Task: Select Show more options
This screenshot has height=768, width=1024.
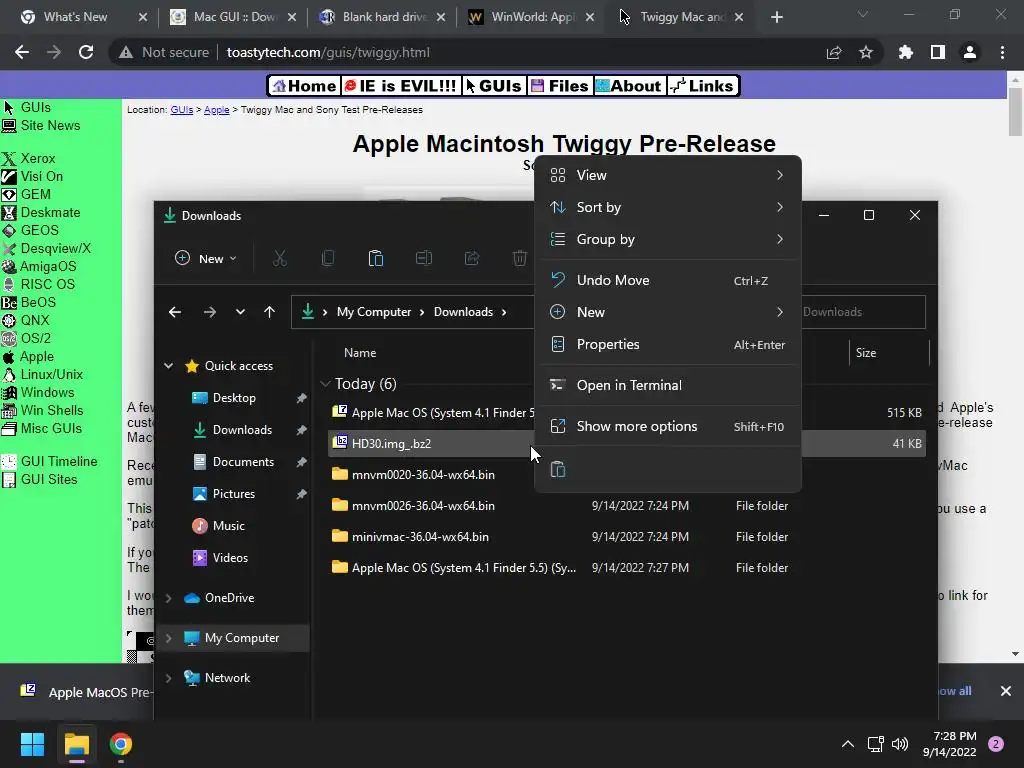Action: pyautogui.click(x=667, y=426)
